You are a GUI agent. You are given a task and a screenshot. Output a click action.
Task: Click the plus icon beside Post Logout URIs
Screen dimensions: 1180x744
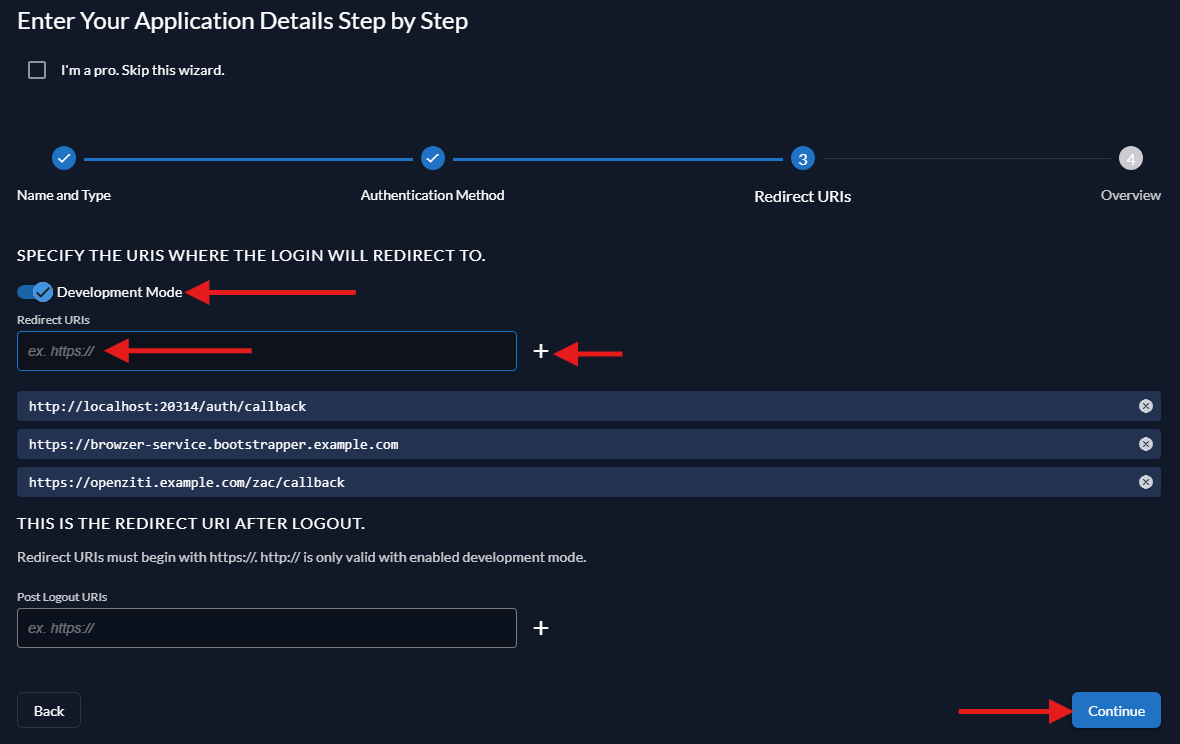tap(541, 627)
